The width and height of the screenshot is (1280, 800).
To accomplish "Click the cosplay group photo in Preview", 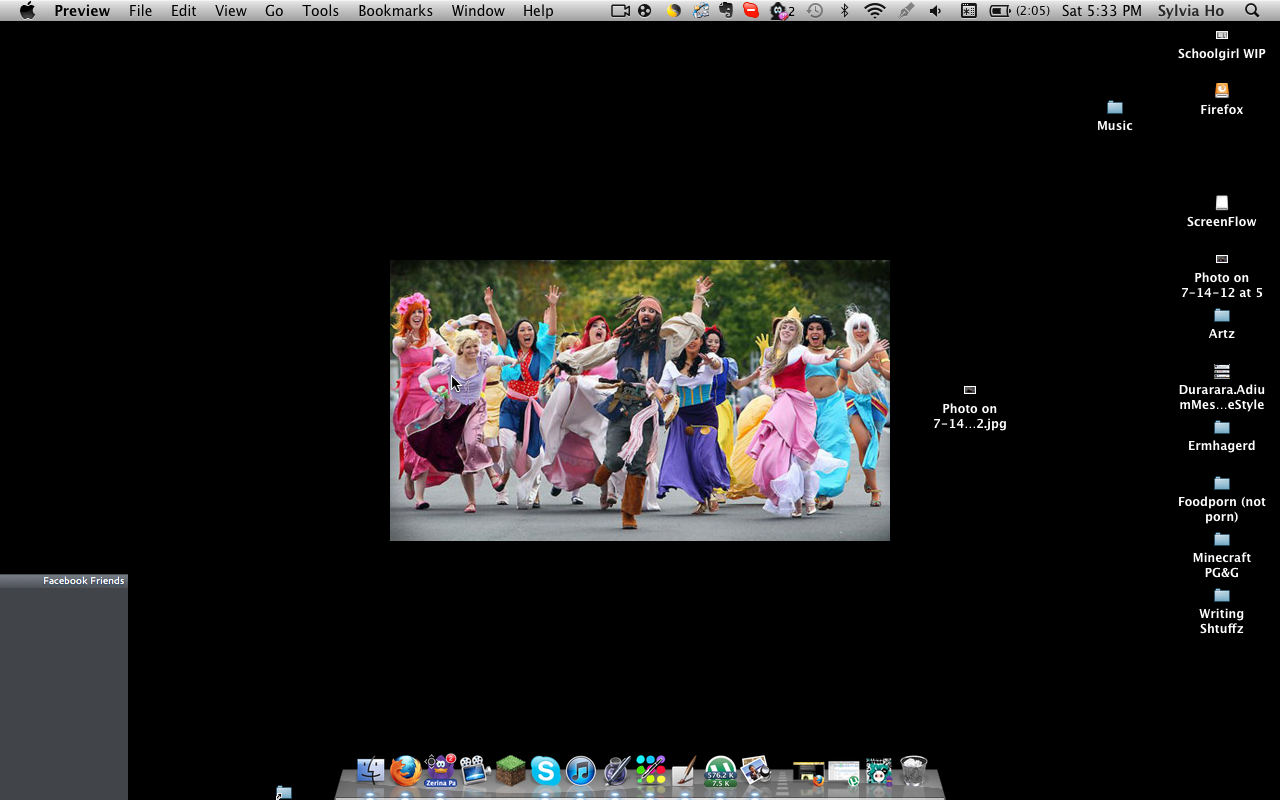I will [640, 400].
